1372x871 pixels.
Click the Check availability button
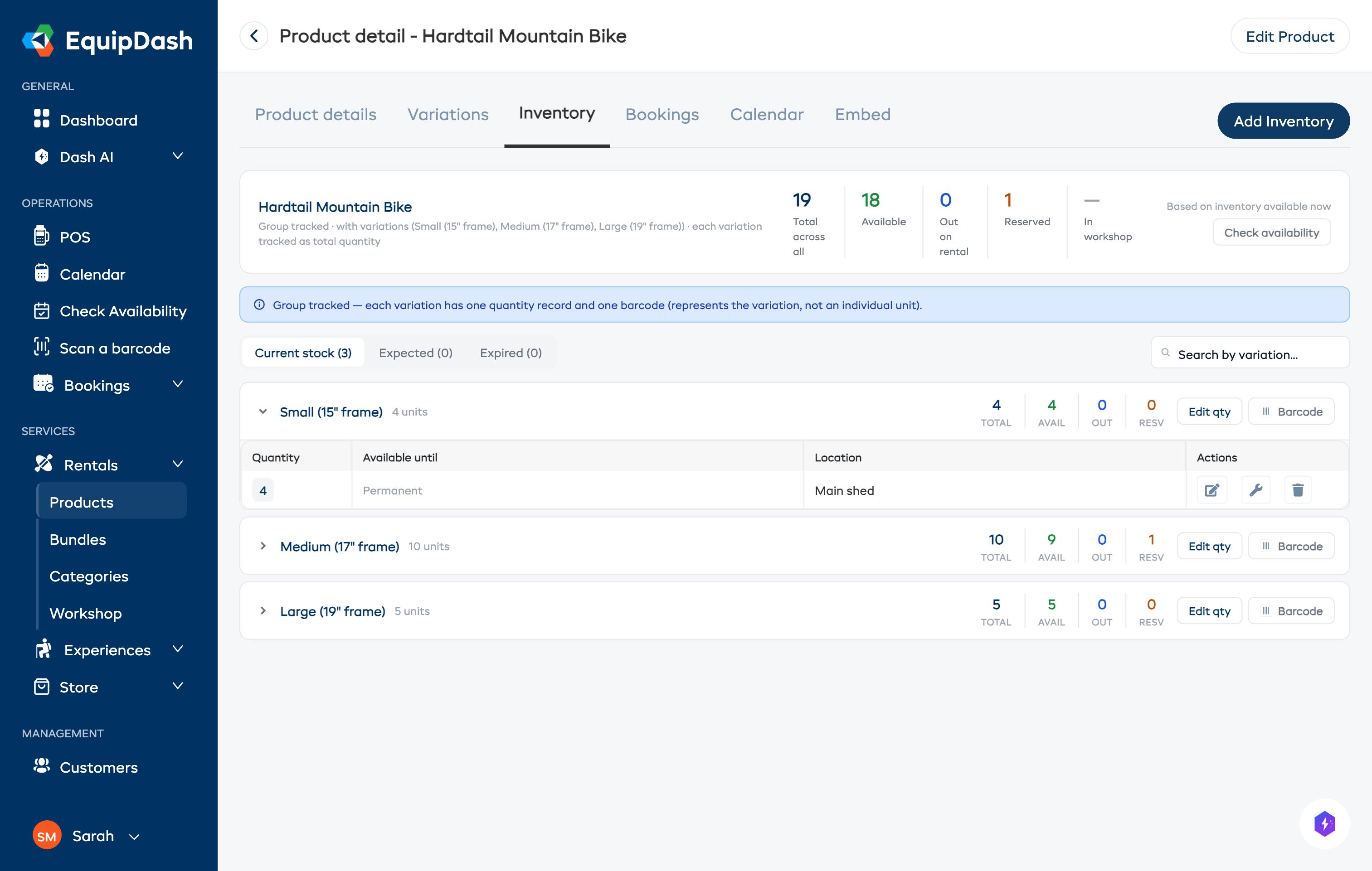point(1271,232)
